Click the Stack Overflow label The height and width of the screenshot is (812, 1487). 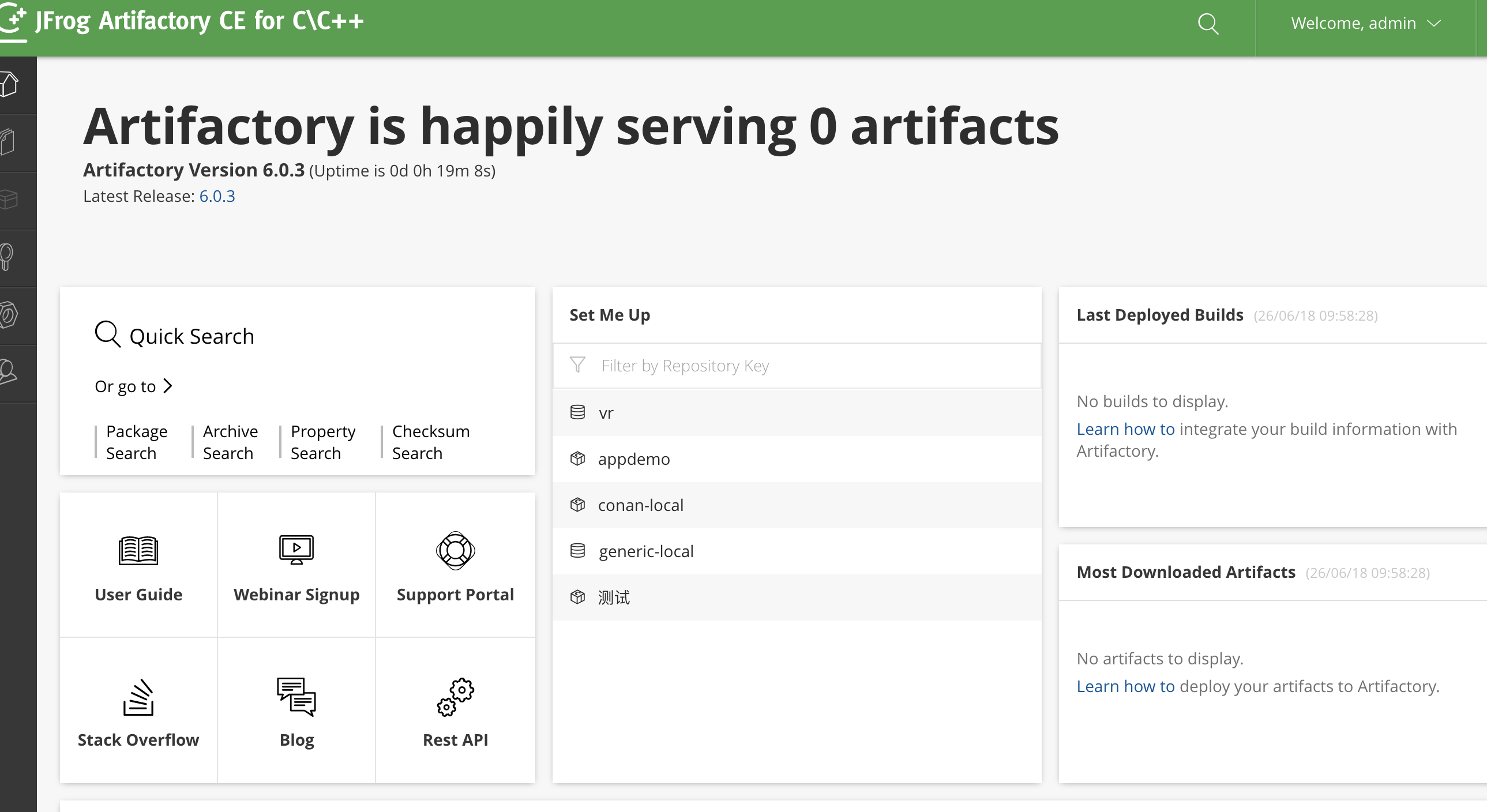click(138, 740)
